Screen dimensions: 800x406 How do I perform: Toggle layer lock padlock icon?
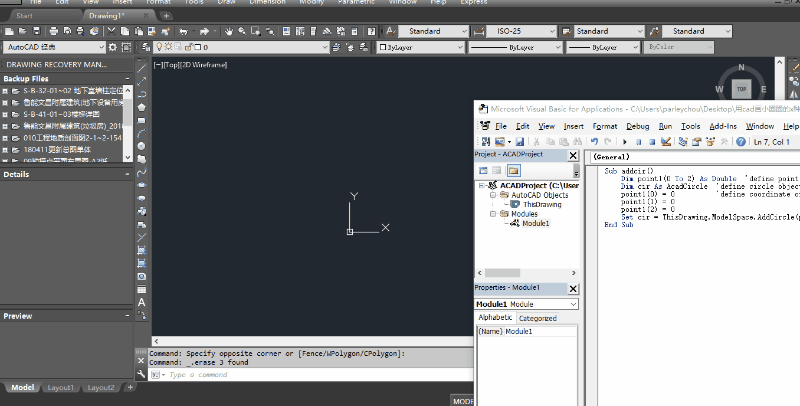point(188,47)
